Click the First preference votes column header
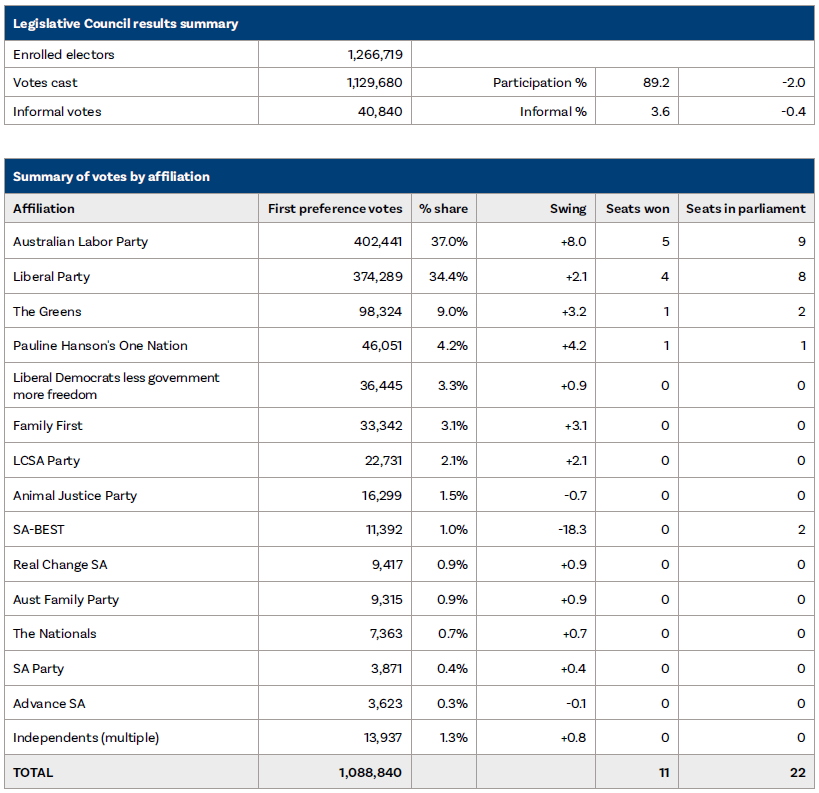The image size is (819, 793). (x=334, y=208)
